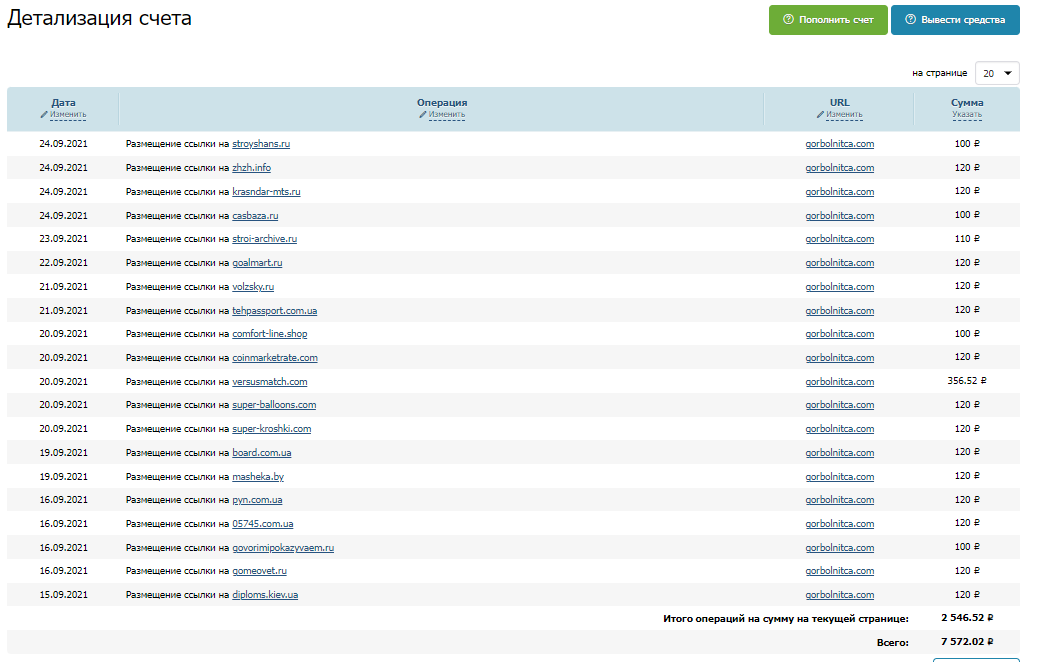Screen dimensions: 1040x662
Task: Click Указать under the Сумма column header
Action: click(x=967, y=114)
